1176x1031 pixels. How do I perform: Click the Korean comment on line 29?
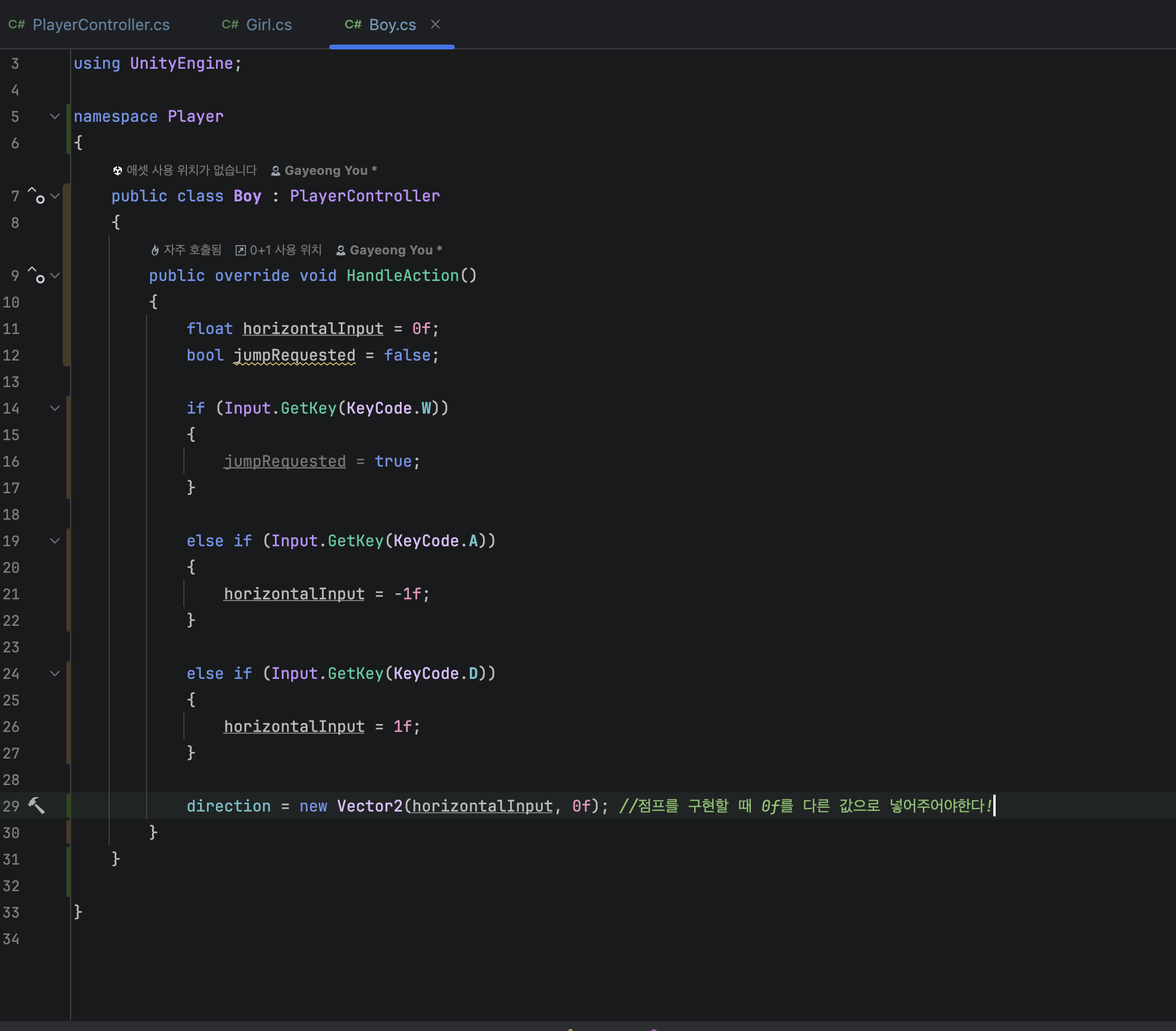click(x=806, y=806)
